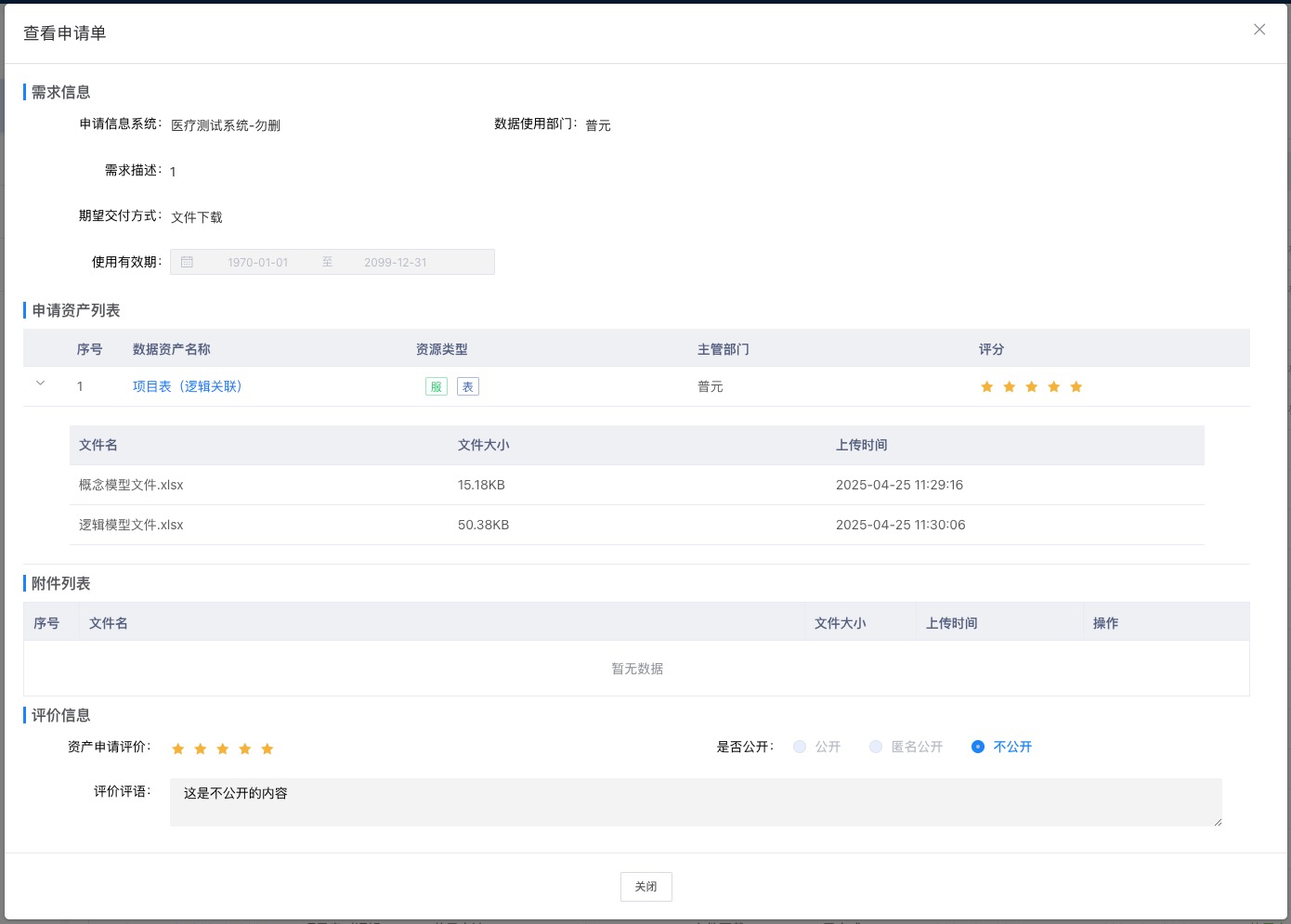Select the 匿名公开 radio option

pyautogui.click(x=876, y=747)
